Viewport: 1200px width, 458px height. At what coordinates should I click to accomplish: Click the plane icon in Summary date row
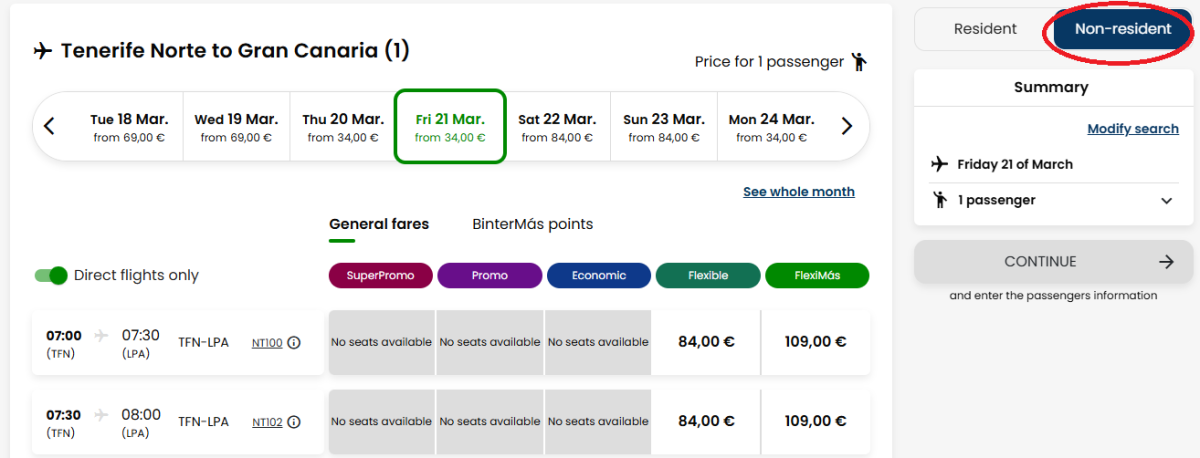coord(939,164)
